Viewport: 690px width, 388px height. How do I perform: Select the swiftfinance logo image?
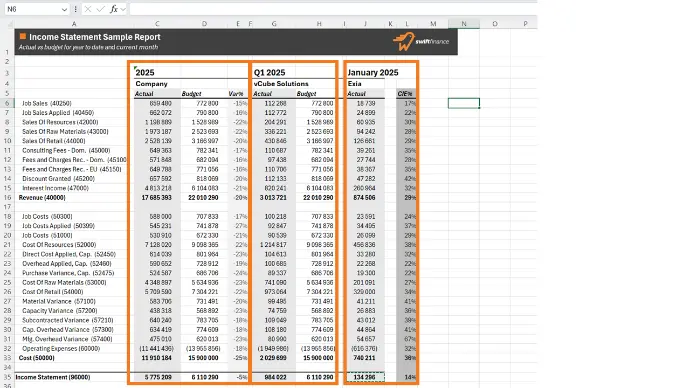coord(421,42)
